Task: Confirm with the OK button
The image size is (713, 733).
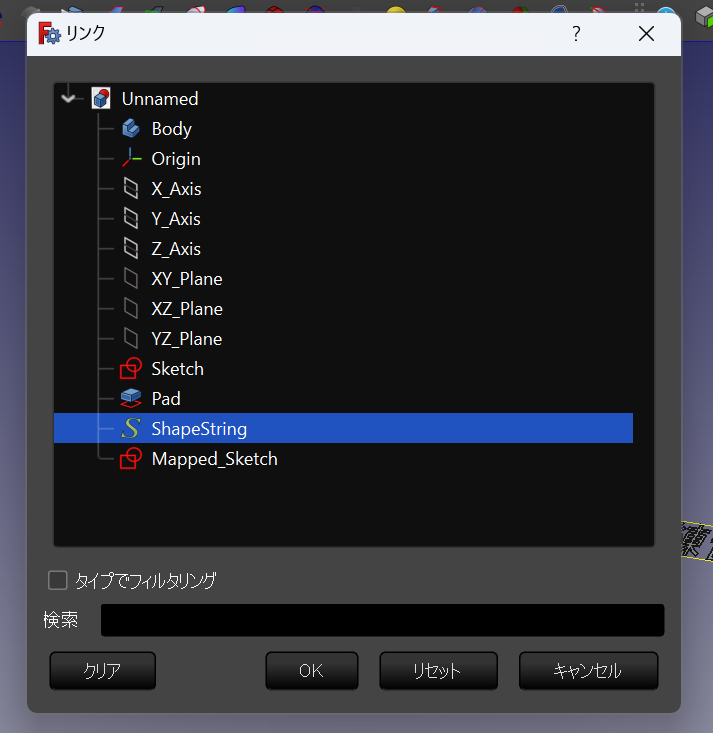Action: click(x=311, y=670)
